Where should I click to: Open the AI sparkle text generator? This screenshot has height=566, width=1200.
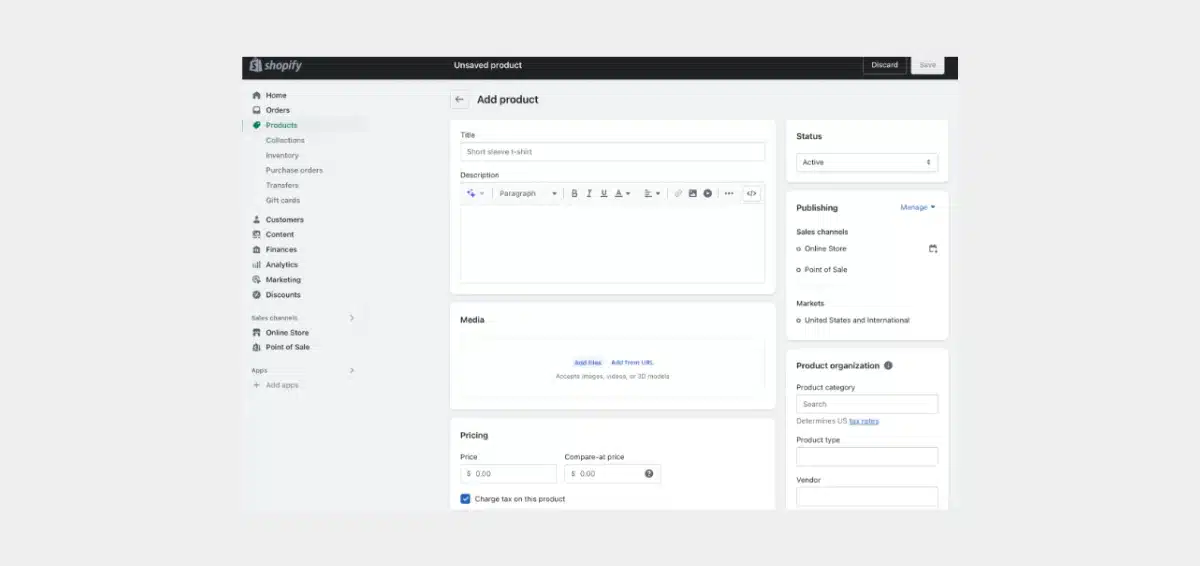(x=475, y=193)
